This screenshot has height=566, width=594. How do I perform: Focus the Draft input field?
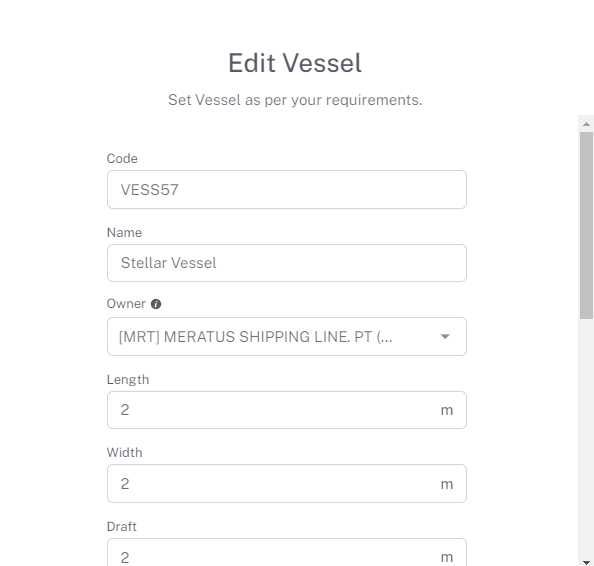pos(287,553)
